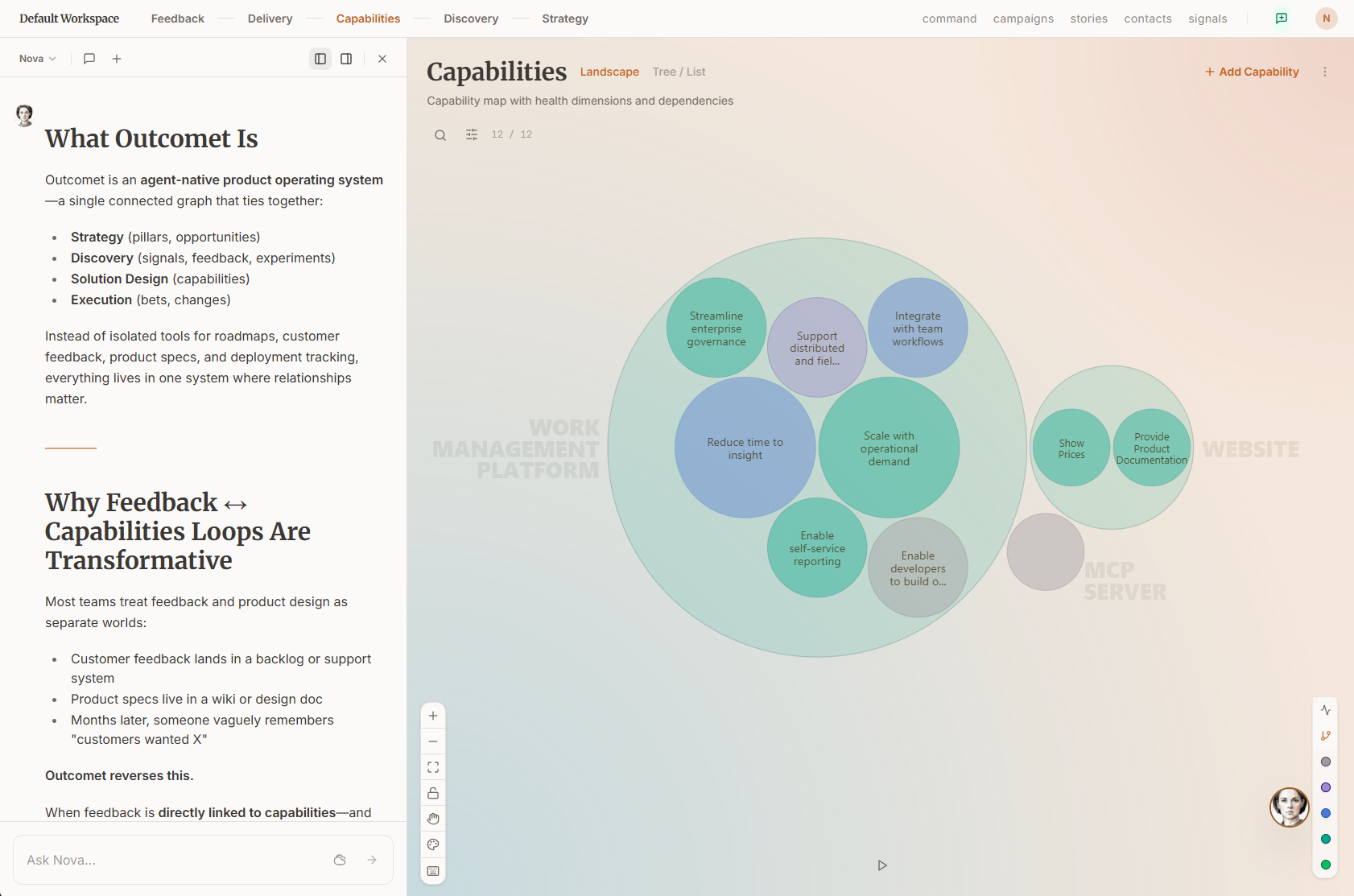
Task: Switch to the Discovery tab
Action: (x=471, y=19)
